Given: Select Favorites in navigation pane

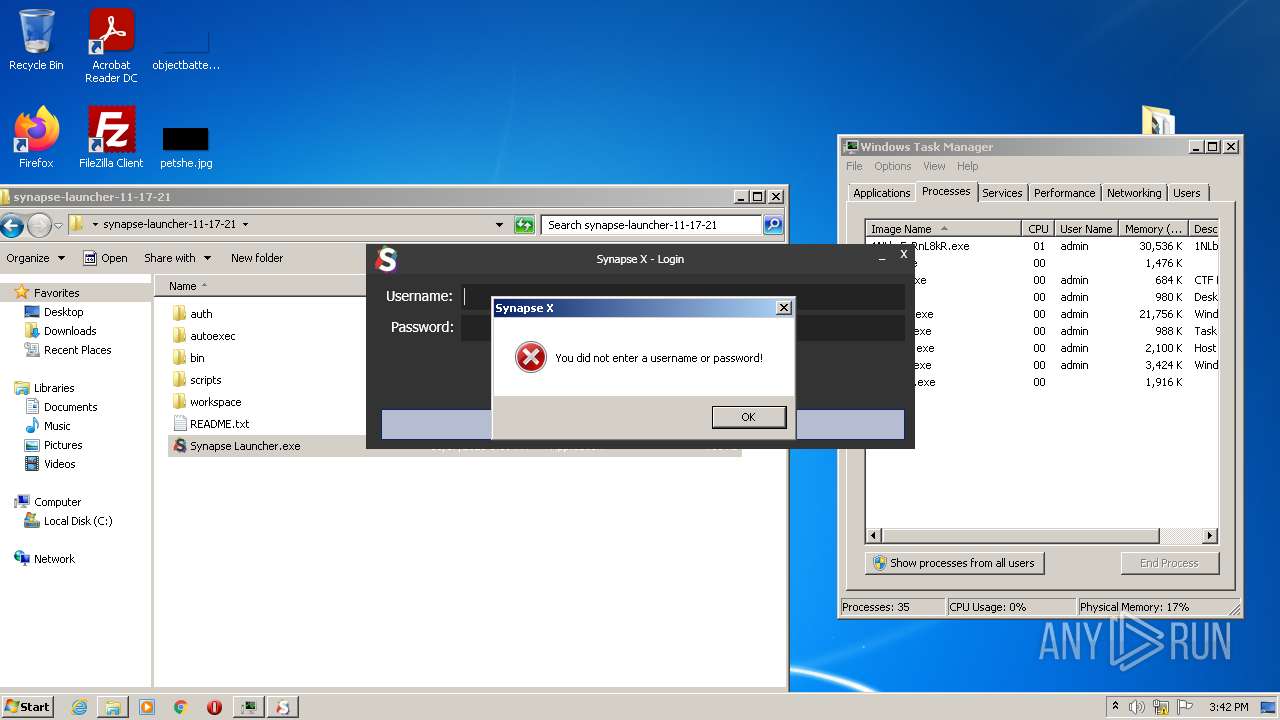Looking at the screenshot, I should (x=56, y=293).
